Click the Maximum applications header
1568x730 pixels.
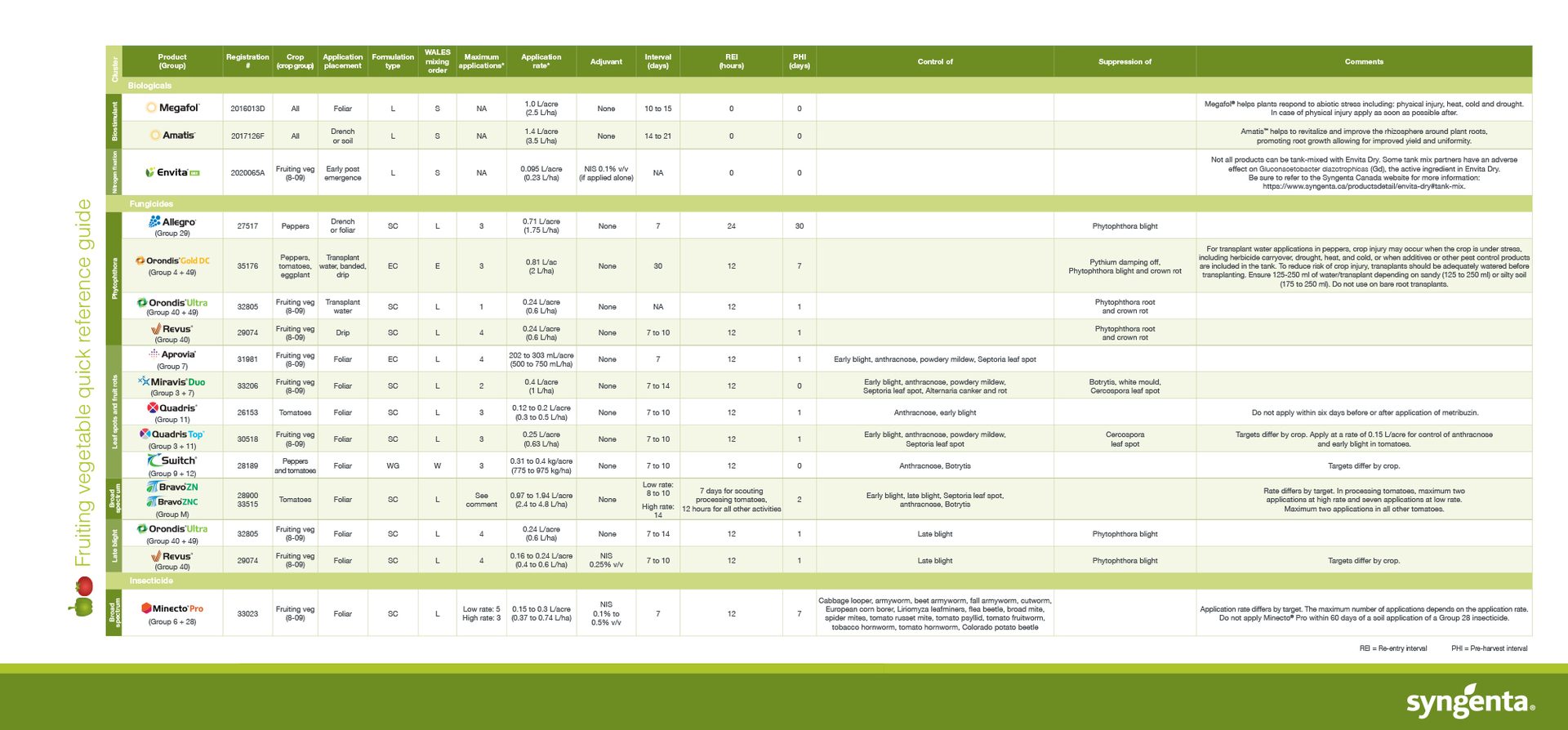(x=482, y=61)
